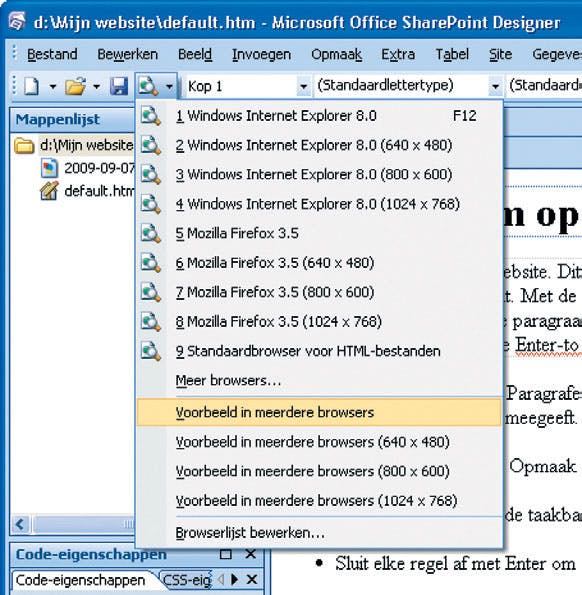Viewport: 582px width, 595px height.
Task: Close the Code-eigenschappen panel
Action: coord(251,554)
